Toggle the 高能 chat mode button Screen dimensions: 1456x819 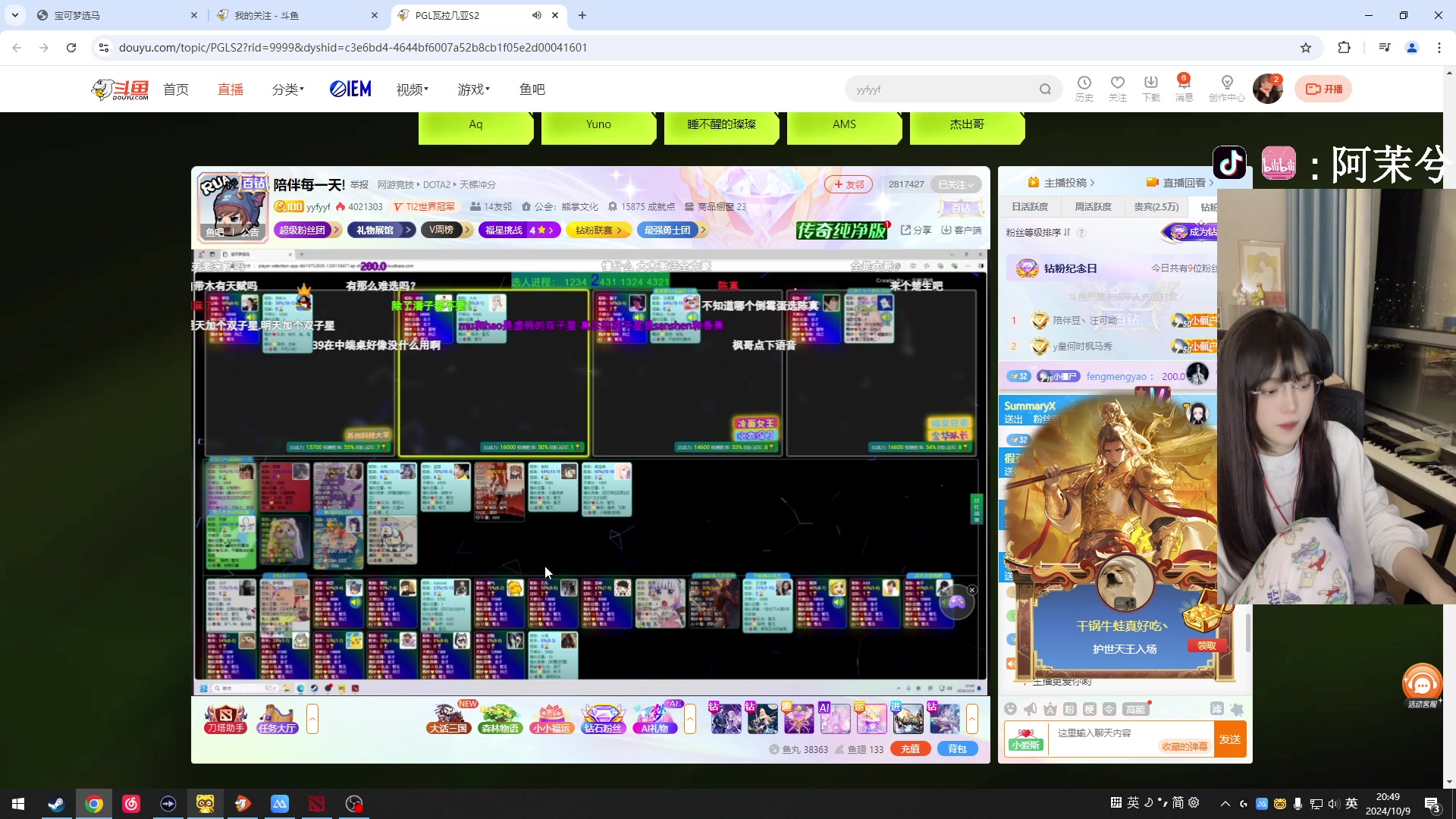click(1135, 709)
